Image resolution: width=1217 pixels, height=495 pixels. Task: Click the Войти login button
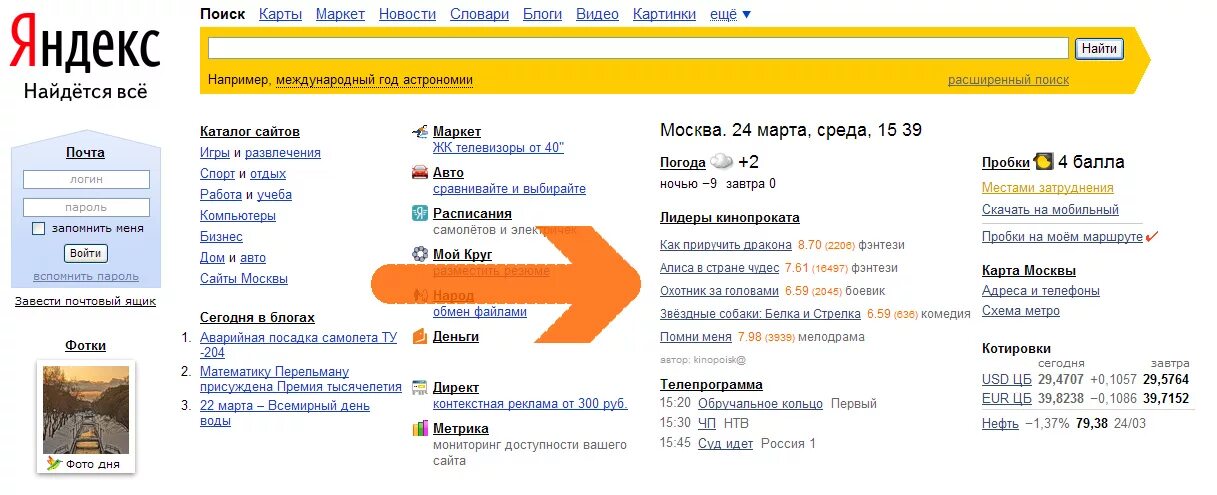pyautogui.click(x=85, y=253)
